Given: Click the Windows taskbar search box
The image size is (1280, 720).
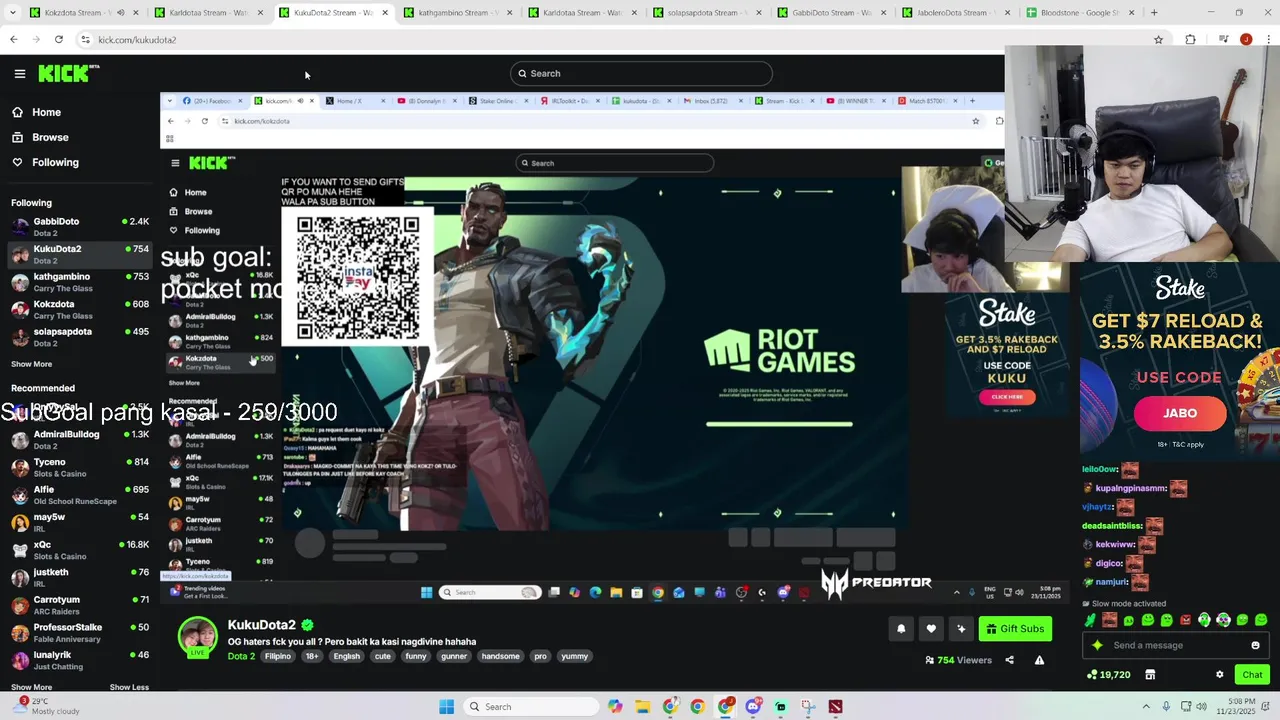Looking at the screenshot, I should (530, 707).
